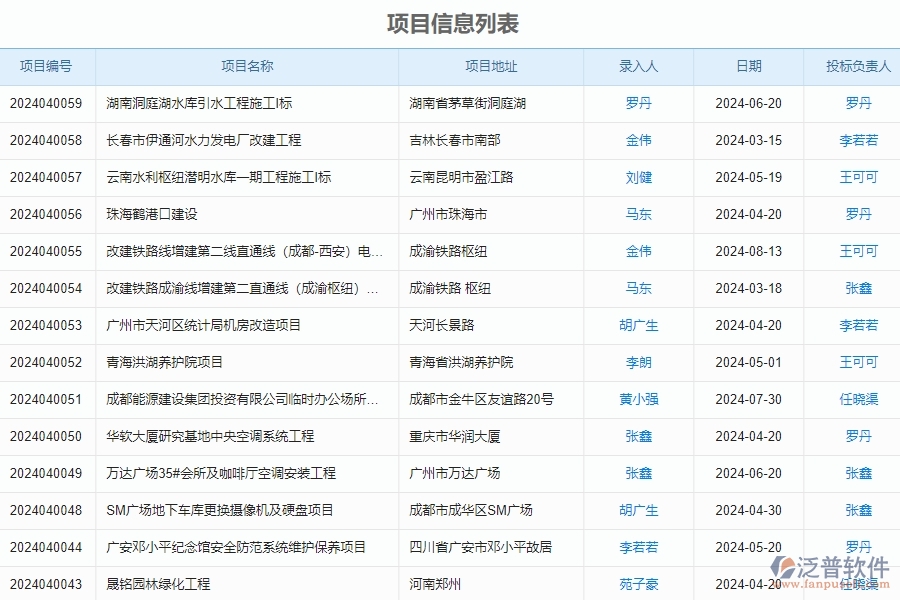Select 刘健 in the 录入人 column
900x600 pixels.
pyautogui.click(x=639, y=177)
